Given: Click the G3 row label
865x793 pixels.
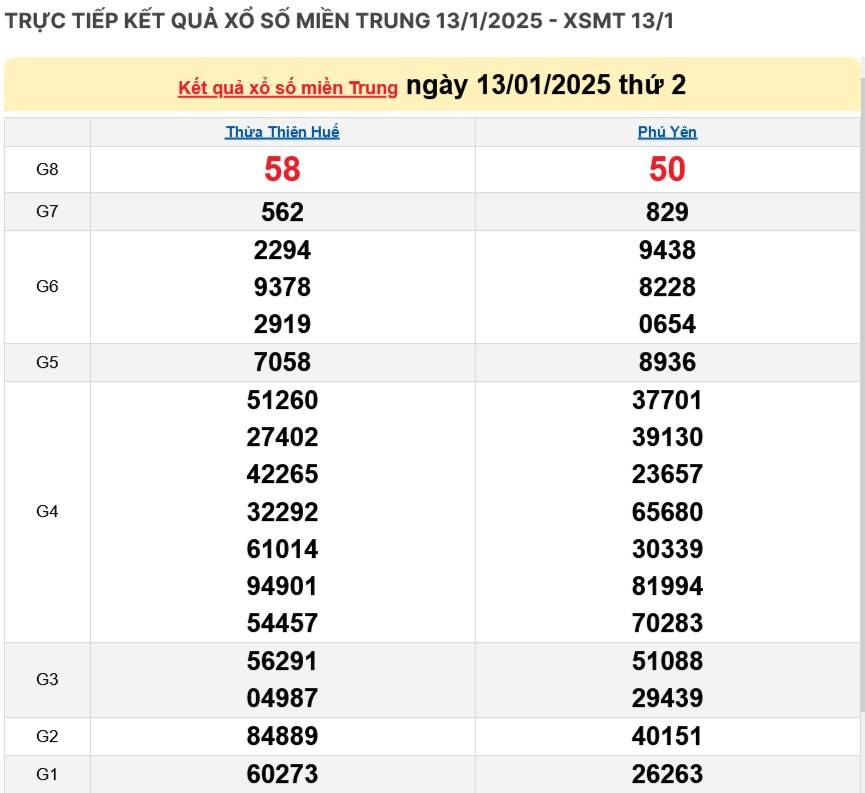Looking at the screenshot, I should [47, 680].
